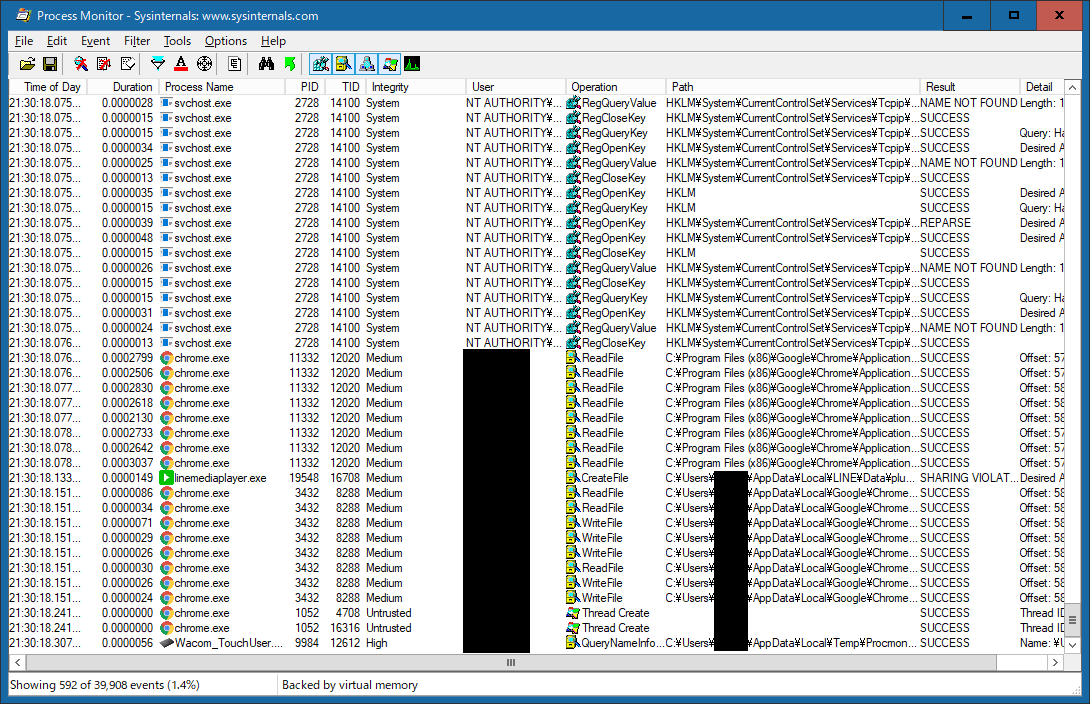Click the Duration column header
Viewport: 1090px width, 704px height.
pos(123,87)
